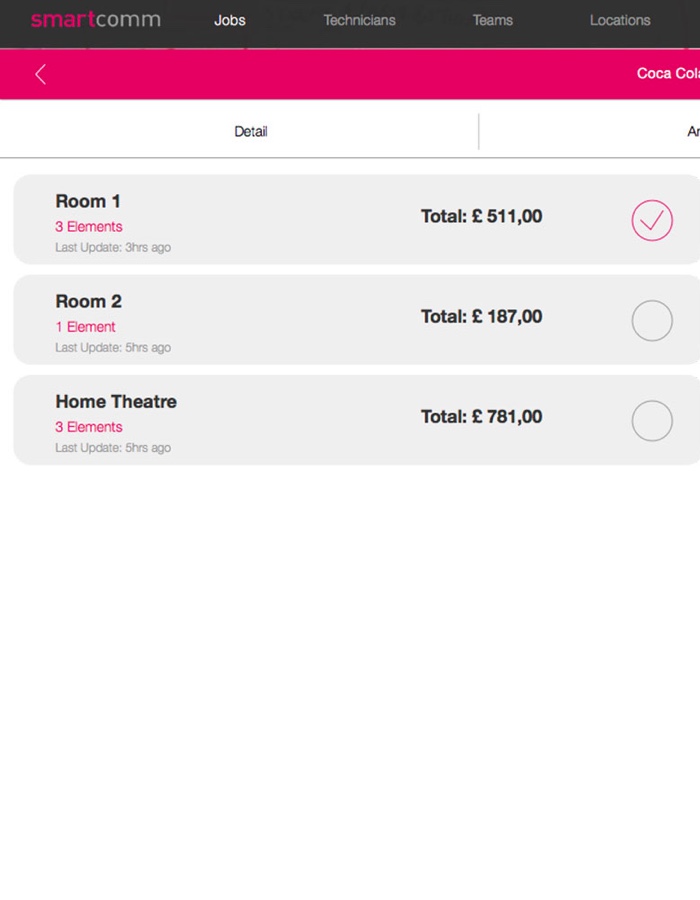
Task: Select the Room 2 circle checkbox
Action: coord(652,320)
